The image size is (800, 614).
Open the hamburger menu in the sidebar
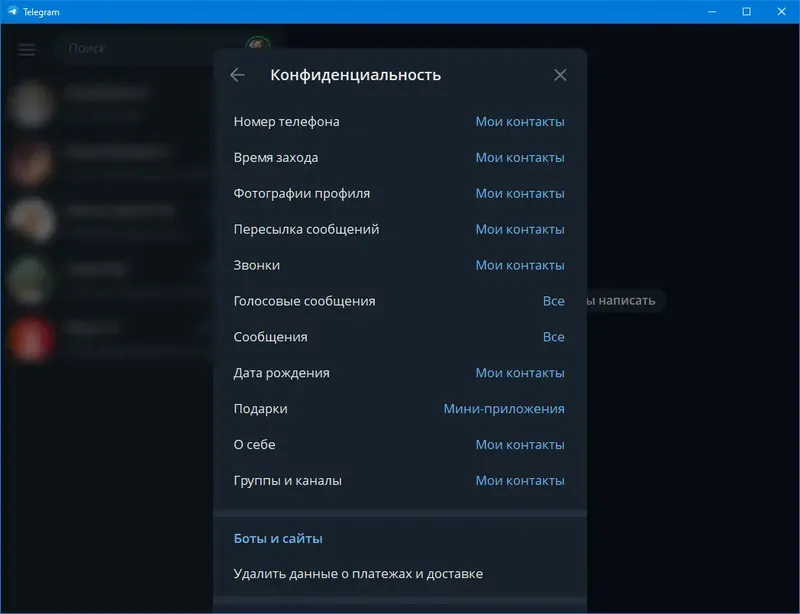click(x=27, y=49)
